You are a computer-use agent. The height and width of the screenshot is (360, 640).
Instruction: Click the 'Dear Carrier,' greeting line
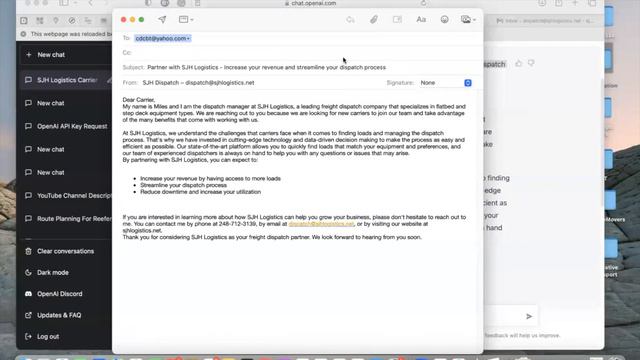[x=139, y=100]
